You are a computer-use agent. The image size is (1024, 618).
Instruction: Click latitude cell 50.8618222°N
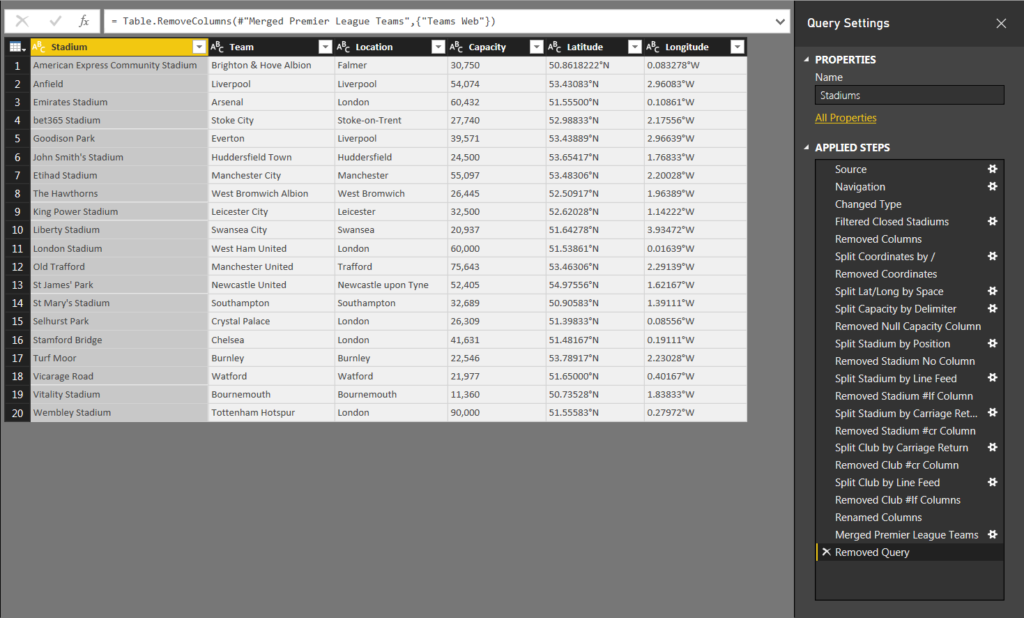(x=595, y=65)
